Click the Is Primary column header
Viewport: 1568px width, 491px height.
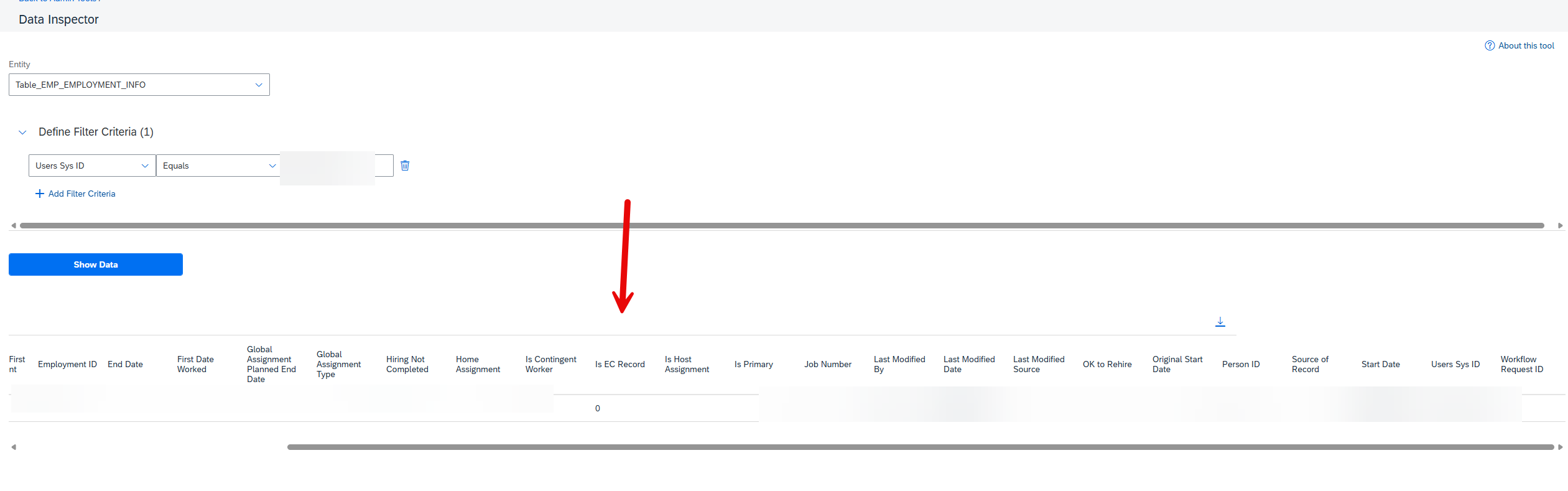click(753, 364)
